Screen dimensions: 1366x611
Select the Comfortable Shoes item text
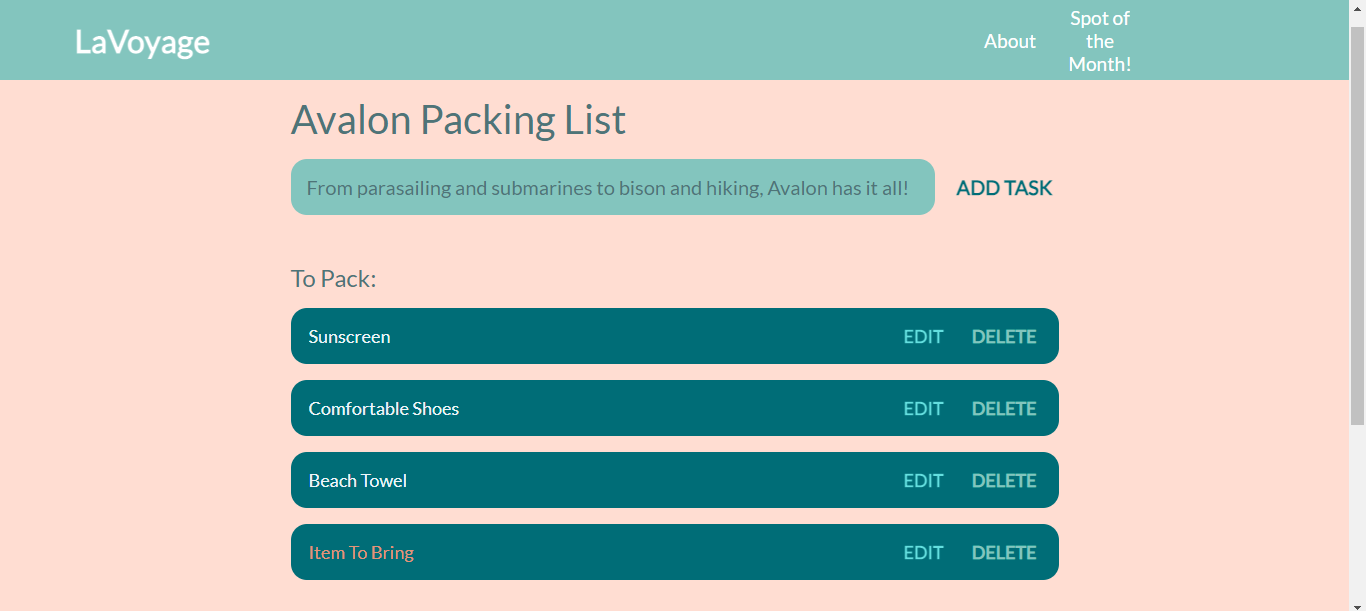coord(383,409)
